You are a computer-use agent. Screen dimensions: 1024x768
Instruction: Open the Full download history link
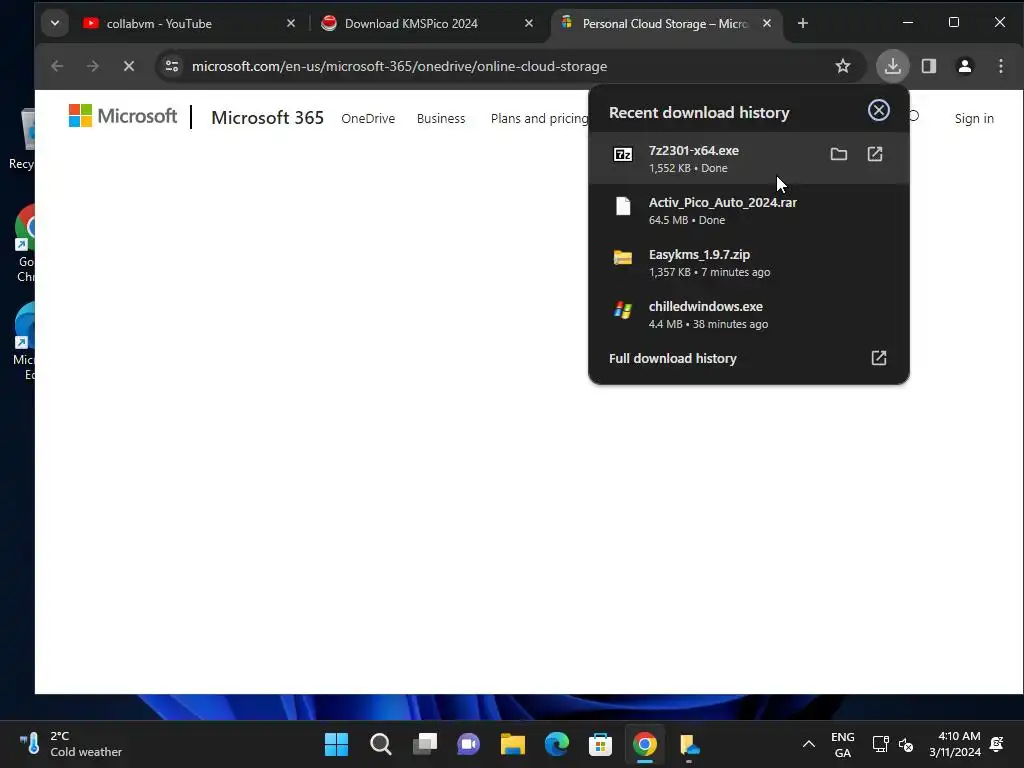tap(673, 358)
